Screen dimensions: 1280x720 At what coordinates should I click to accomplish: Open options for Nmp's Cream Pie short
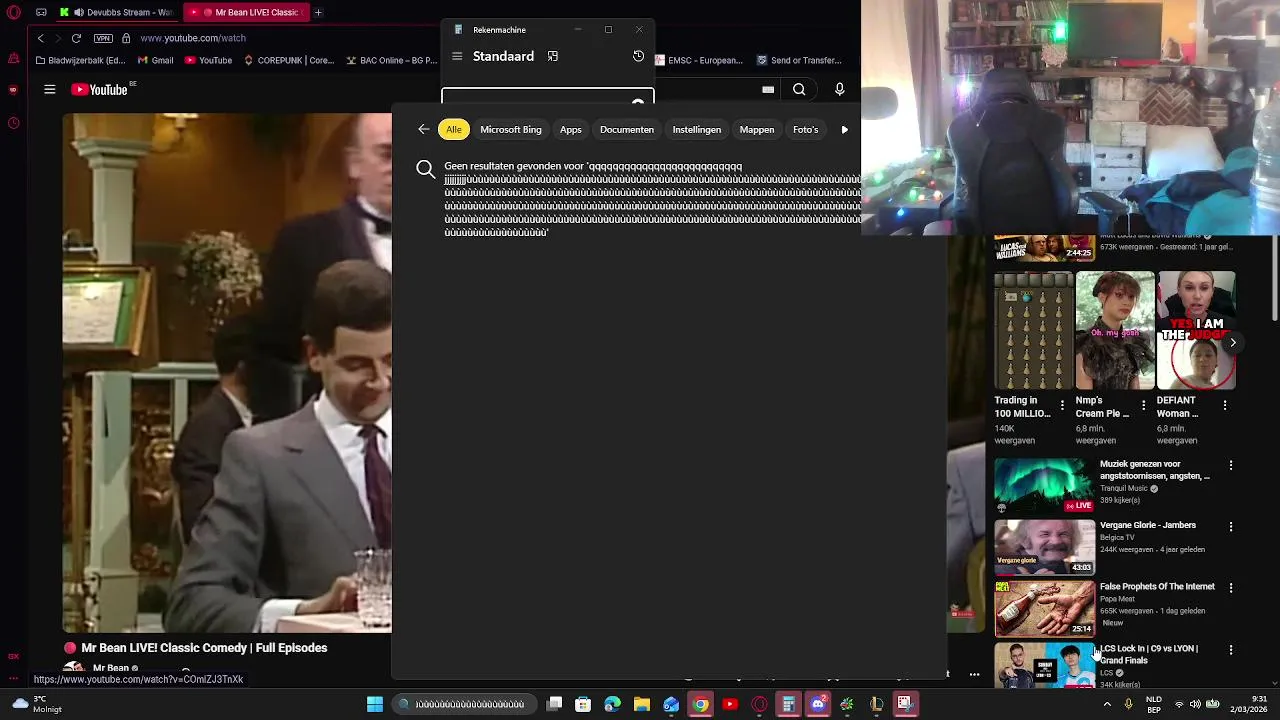click(1144, 405)
